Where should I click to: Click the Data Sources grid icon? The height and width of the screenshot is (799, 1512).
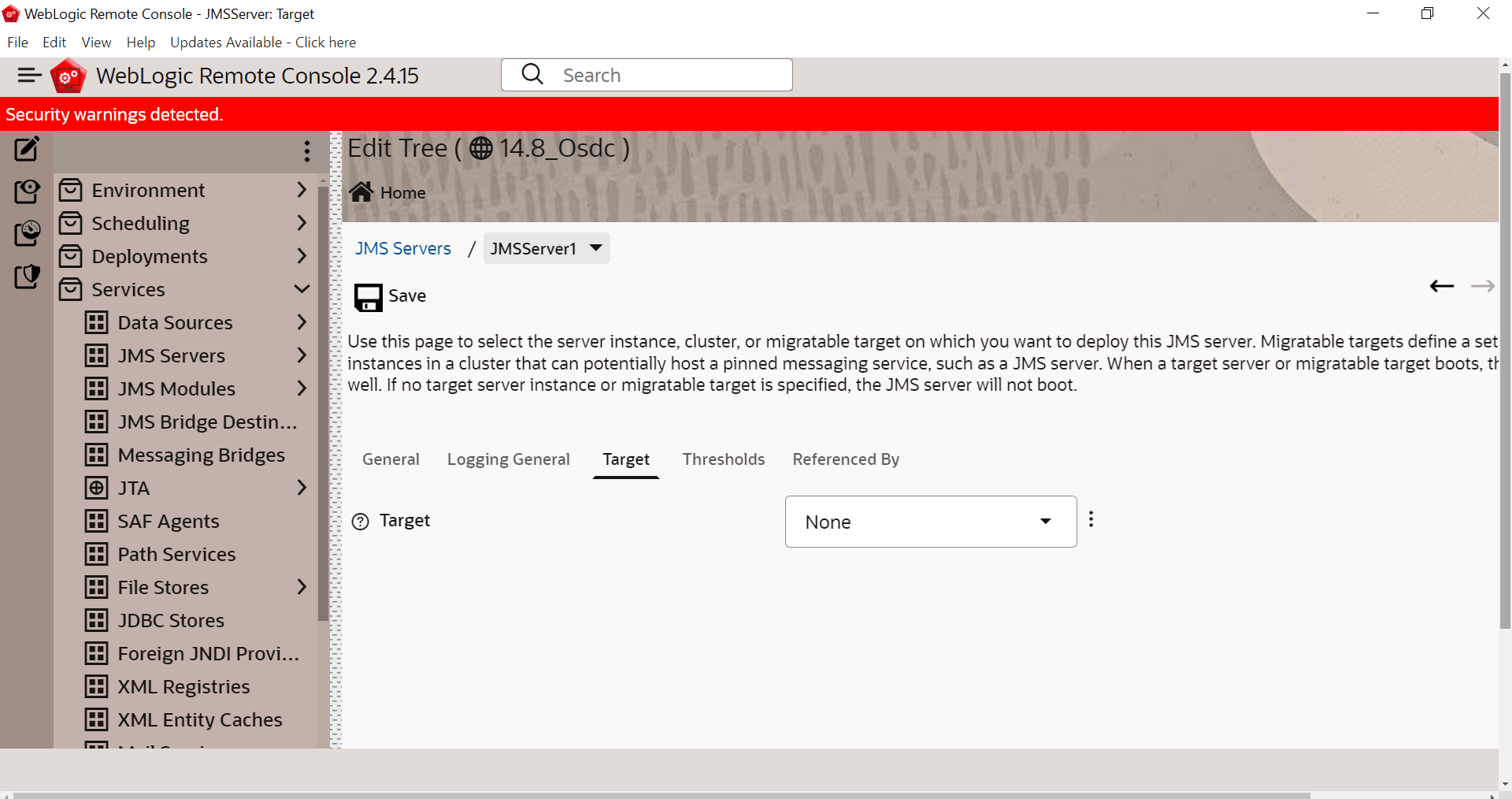click(x=97, y=322)
